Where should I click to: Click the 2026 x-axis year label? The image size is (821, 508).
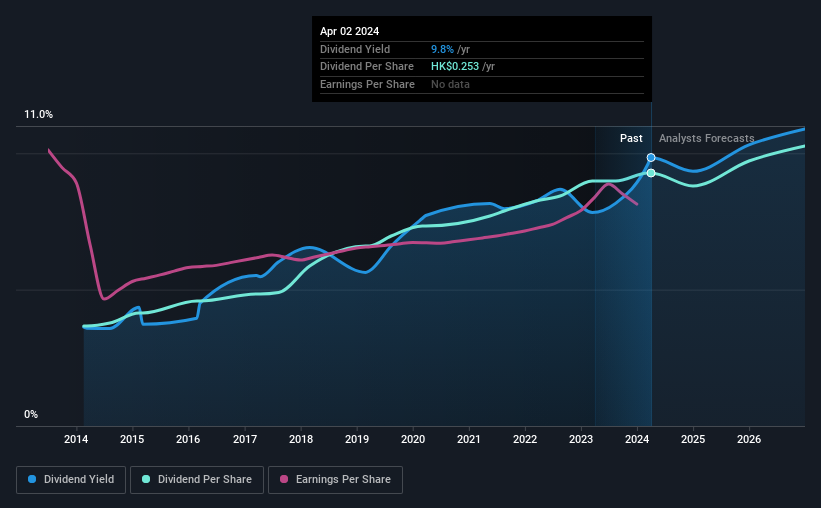pos(749,439)
